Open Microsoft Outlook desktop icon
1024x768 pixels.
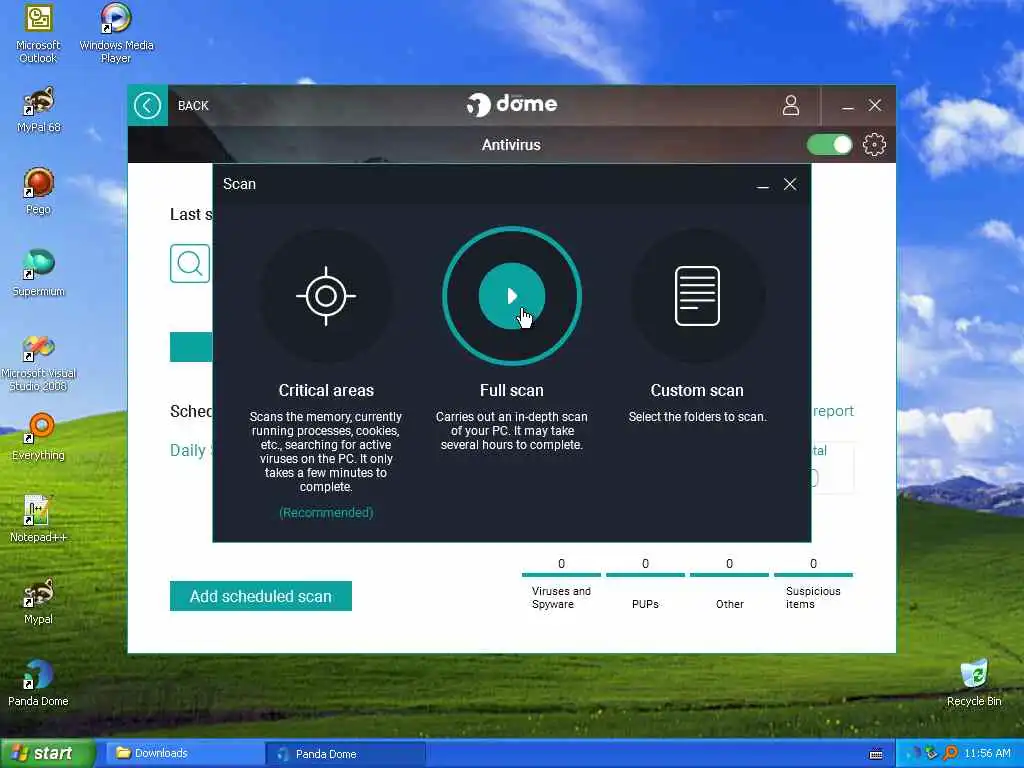point(38,33)
